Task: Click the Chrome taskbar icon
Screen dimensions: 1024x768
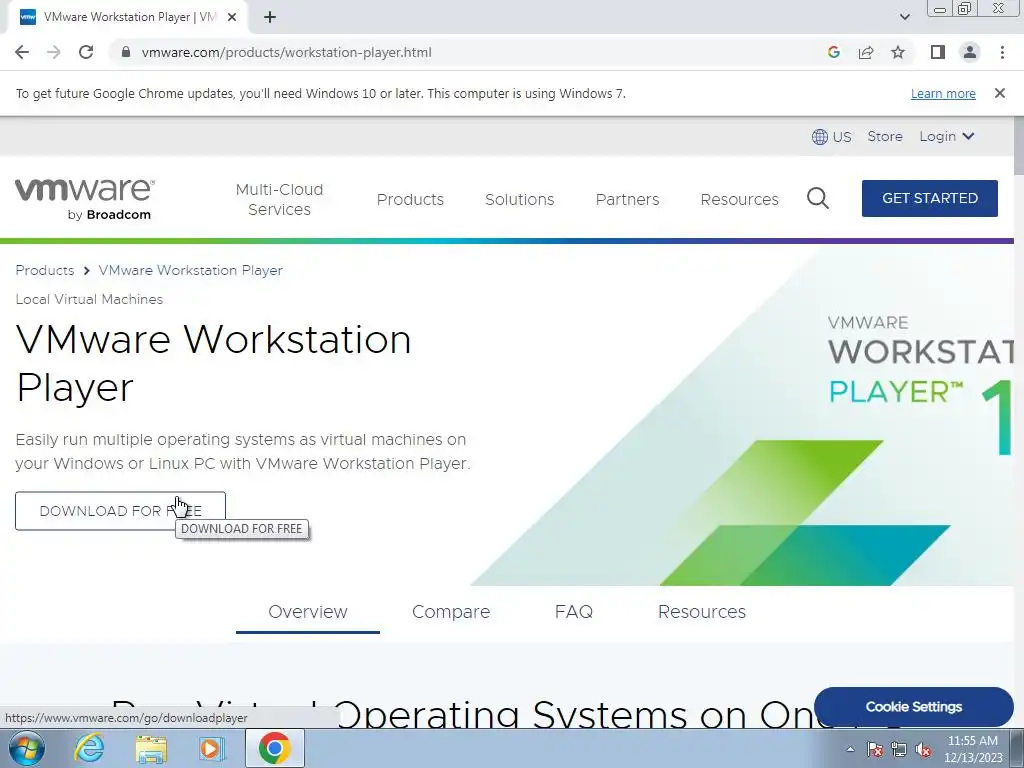Action: point(274,748)
